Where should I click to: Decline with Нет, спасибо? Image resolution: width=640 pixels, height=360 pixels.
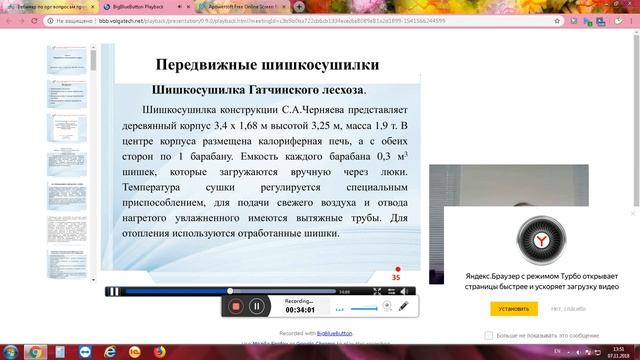click(568, 309)
